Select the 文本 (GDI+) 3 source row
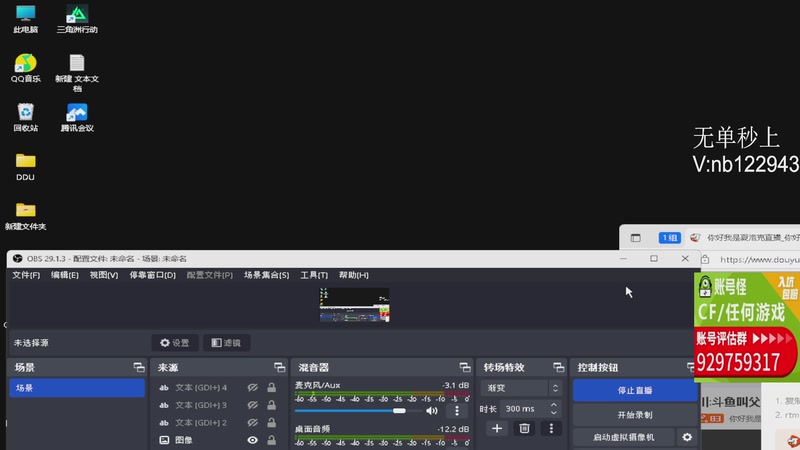The image size is (800, 450). pyautogui.click(x=219, y=405)
